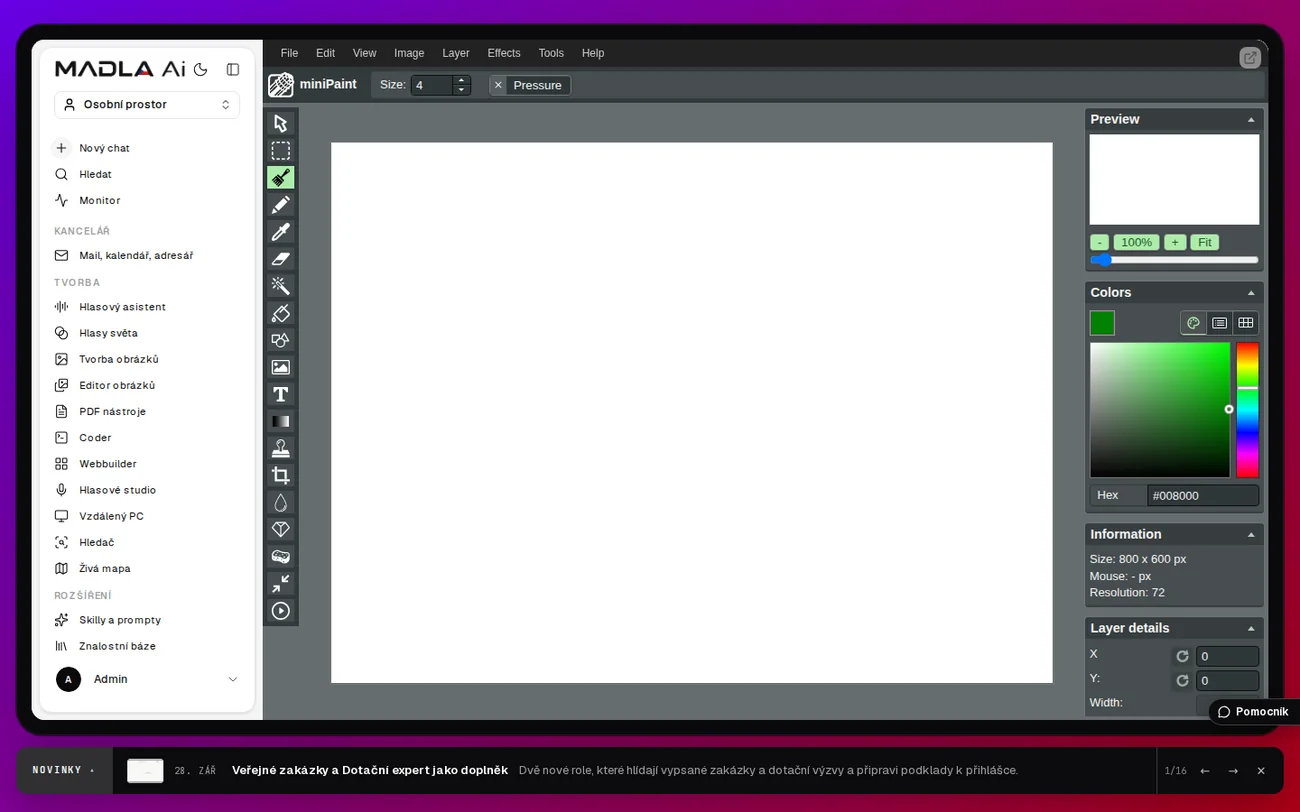Collapse the Madla AI sidebar panel
The height and width of the screenshot is (812, 1300).
(233, 69)
